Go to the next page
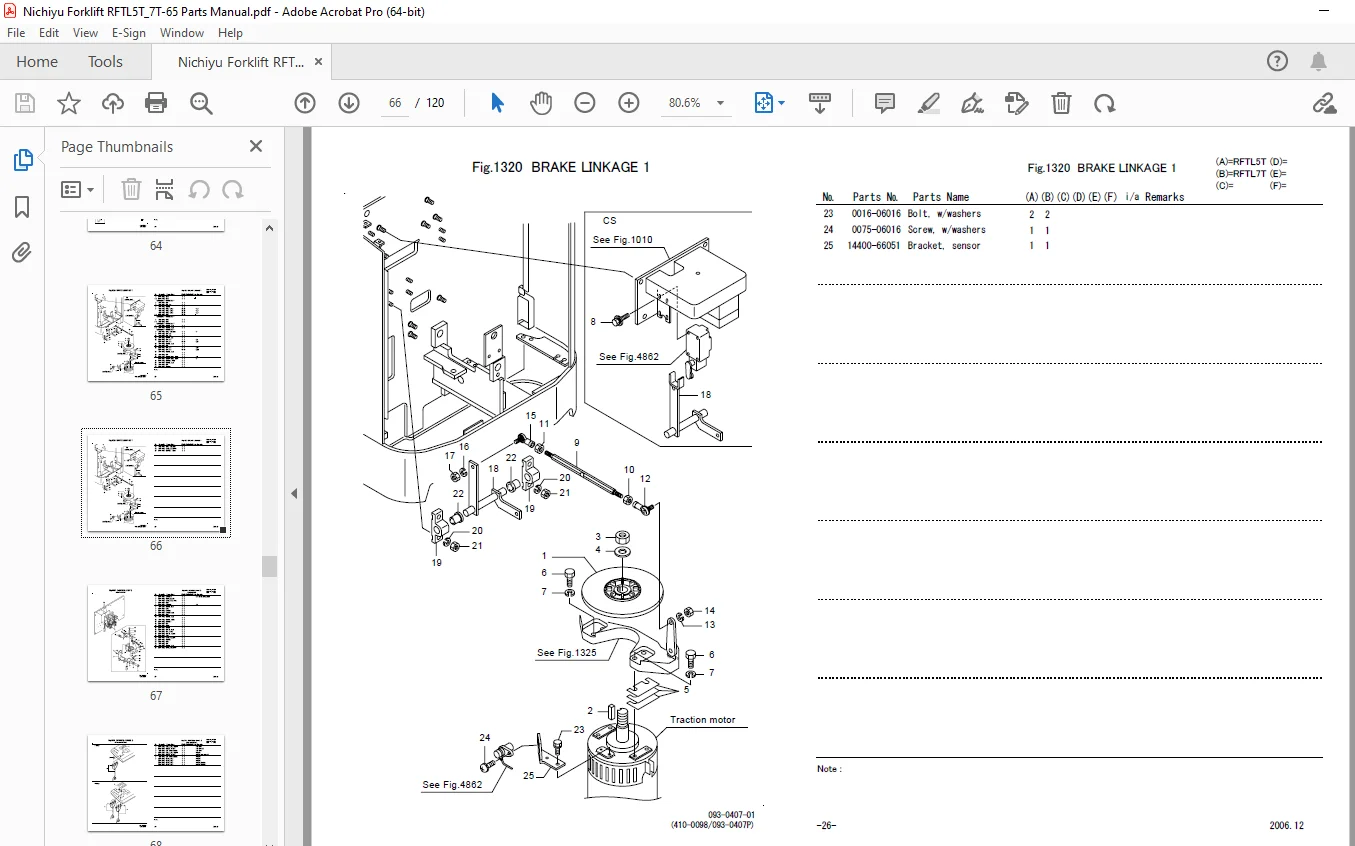Image resolution: width=1355 pixels, height=846 pixels. (x=349, y=103)
